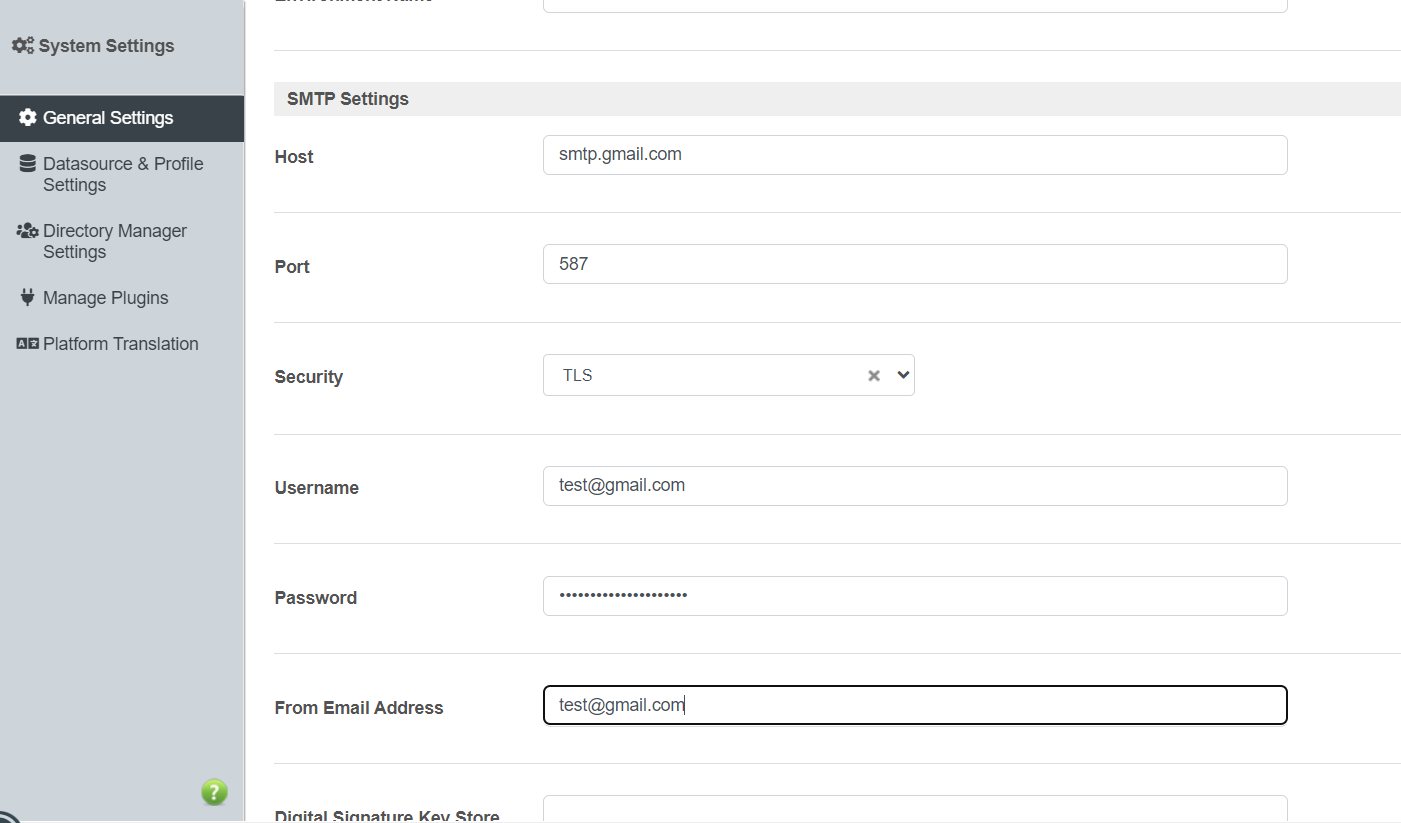Image resolution: width=1401 pixels, height=823 pixels.
Task: Click the Directory Manager users icon
Action: pyautogui.click(x=27, y=231)
